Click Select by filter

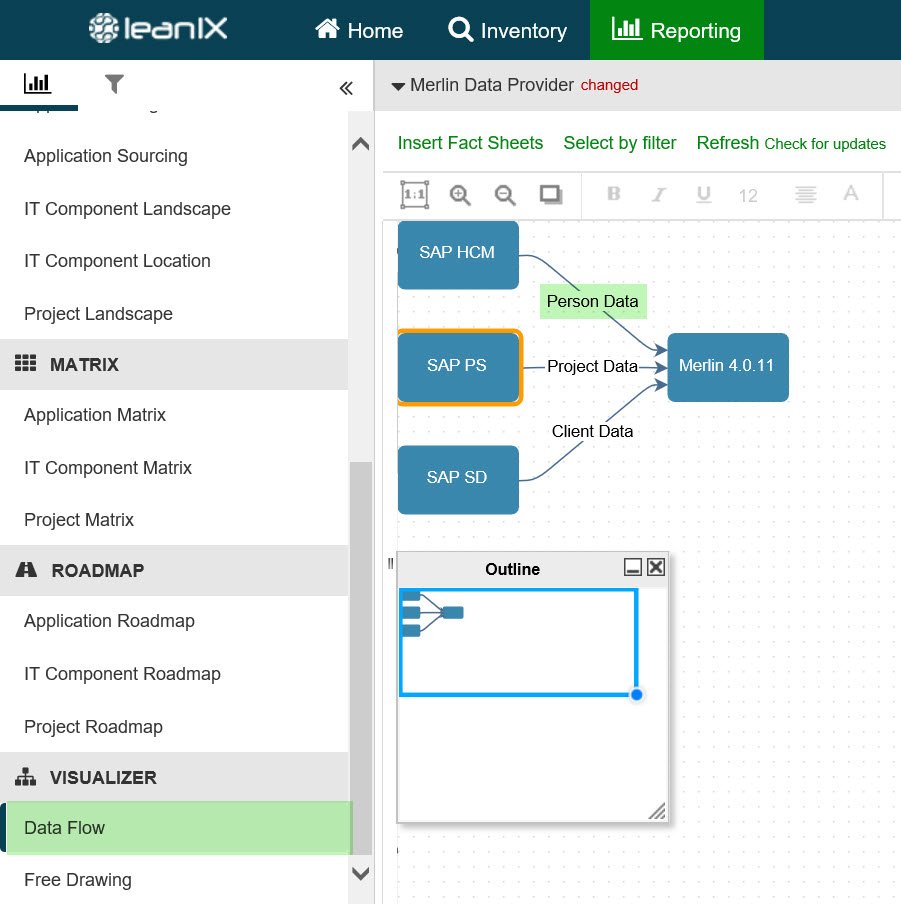point(619,142)
